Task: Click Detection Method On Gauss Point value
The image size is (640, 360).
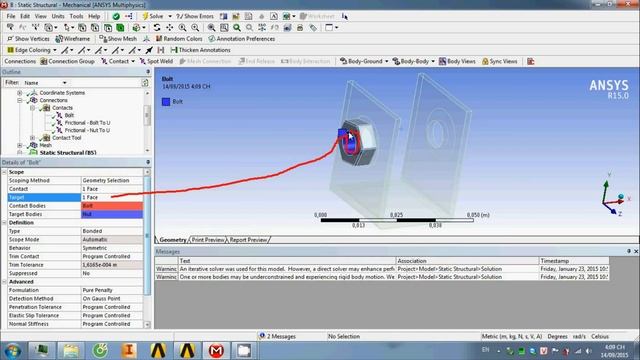Action: [x=112, y=299]
